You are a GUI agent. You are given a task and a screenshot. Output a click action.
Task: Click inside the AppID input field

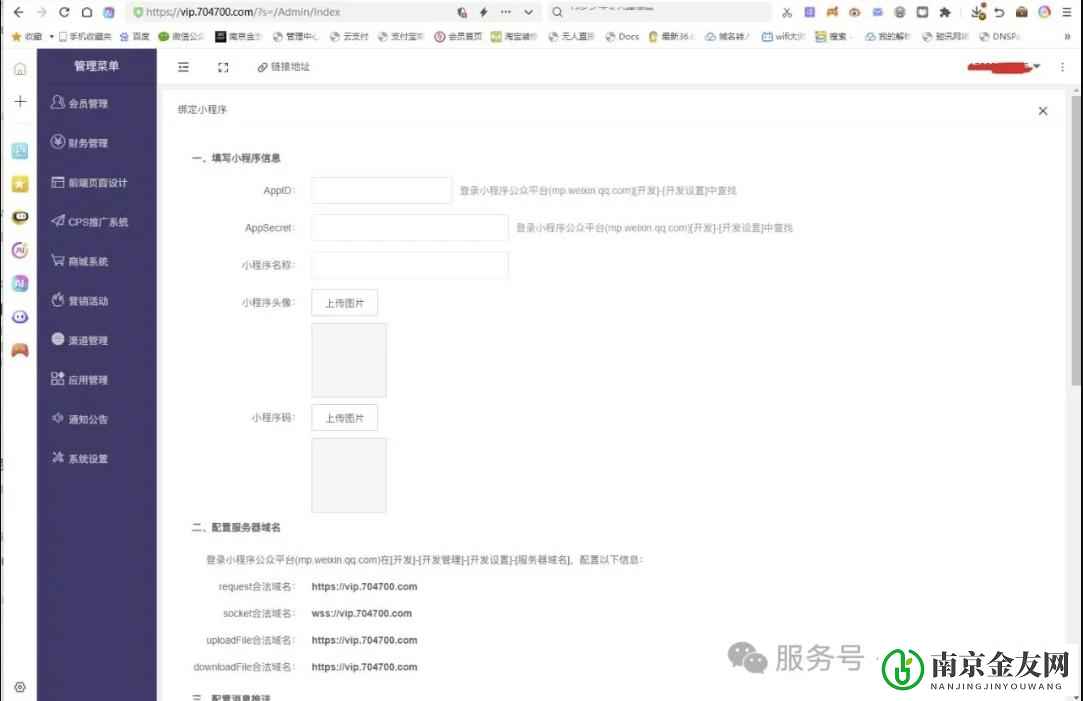378,189
